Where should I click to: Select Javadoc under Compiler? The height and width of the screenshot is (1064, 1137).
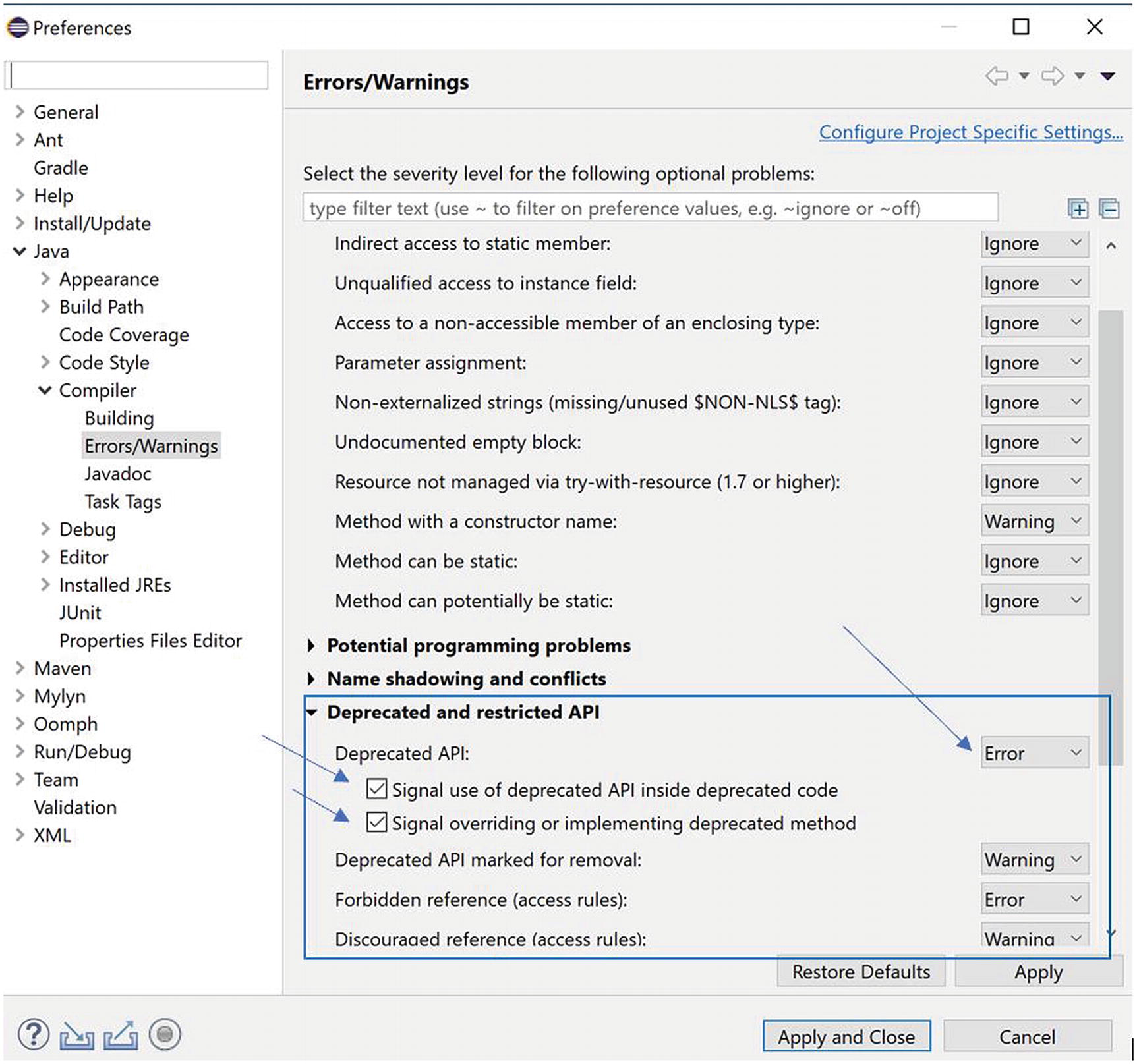pos(118,474)
